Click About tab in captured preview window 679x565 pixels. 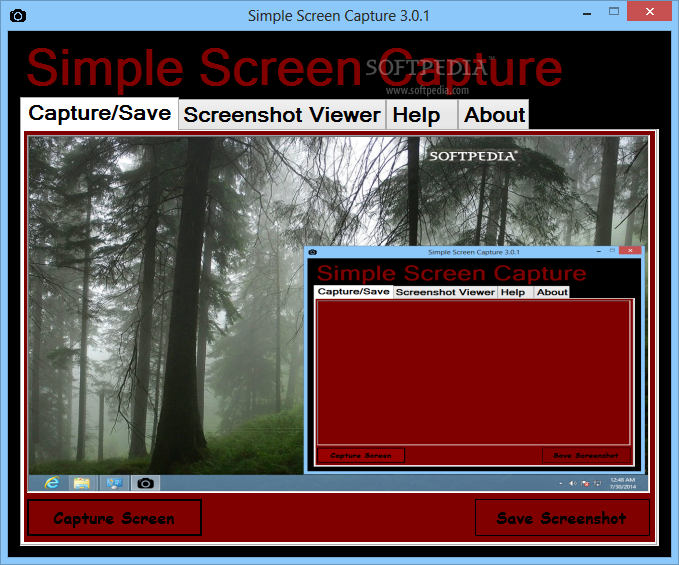click(552, 292)
